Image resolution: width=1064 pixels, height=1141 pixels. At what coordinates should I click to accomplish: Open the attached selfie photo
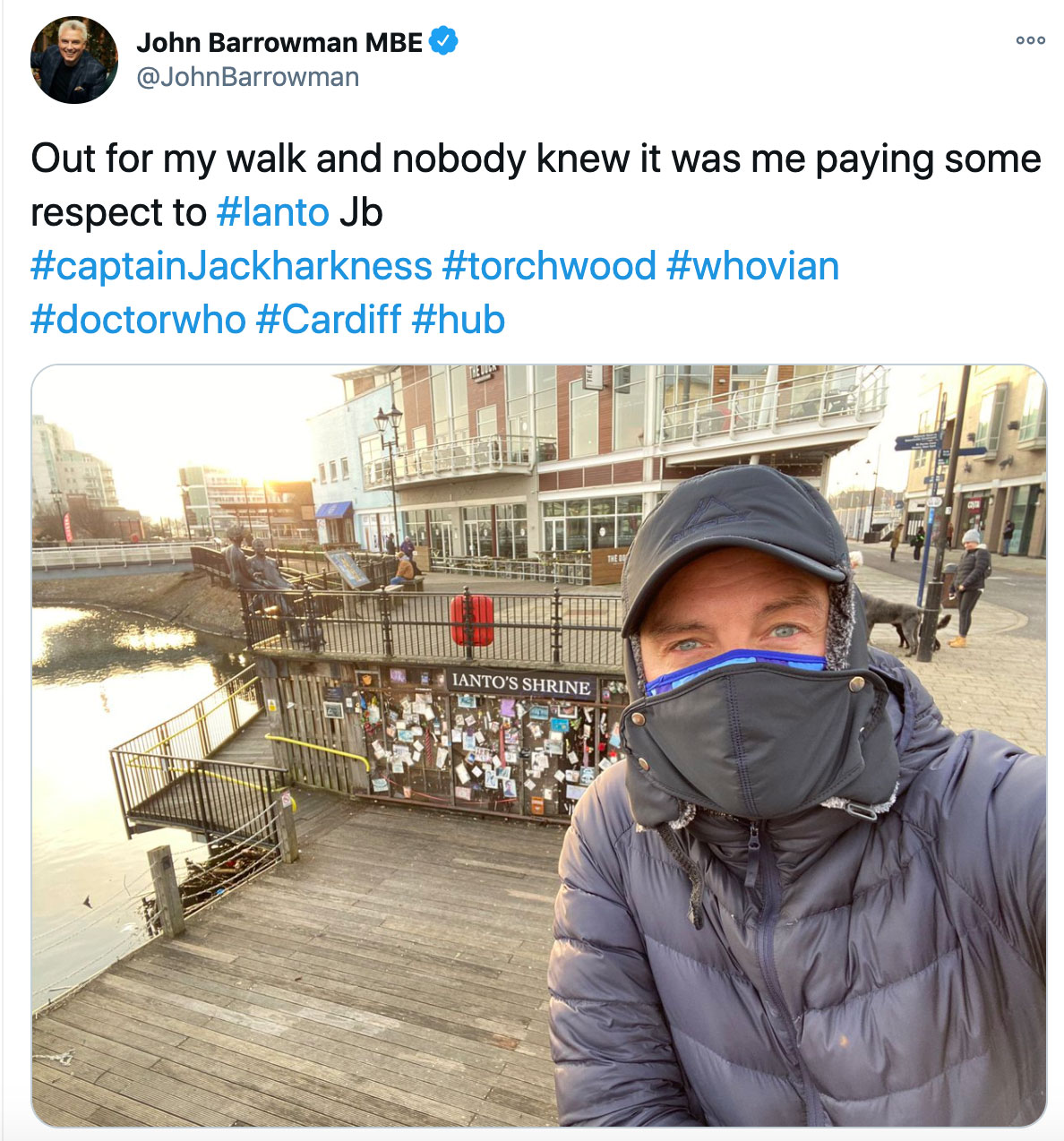tap(539, 745)
